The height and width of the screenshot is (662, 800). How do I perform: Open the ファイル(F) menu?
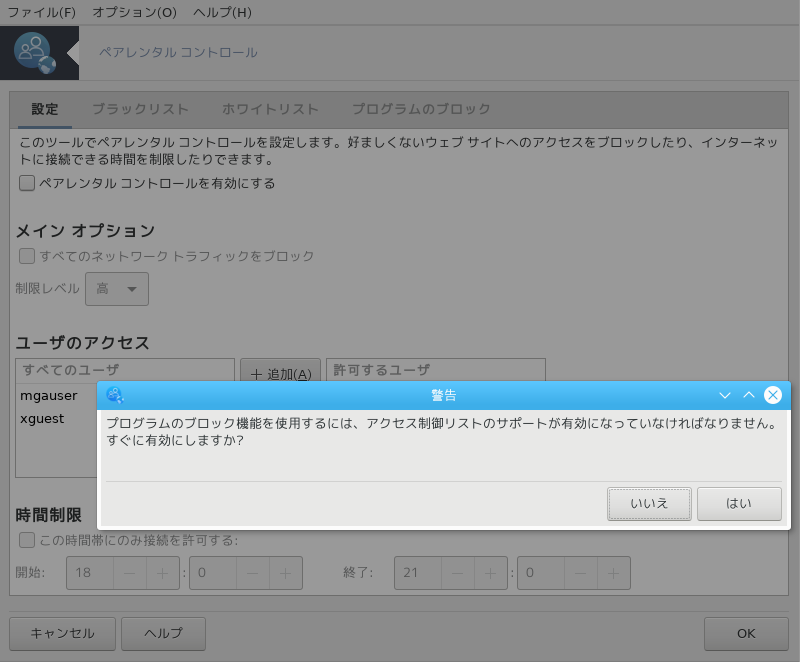coord(41,12)
